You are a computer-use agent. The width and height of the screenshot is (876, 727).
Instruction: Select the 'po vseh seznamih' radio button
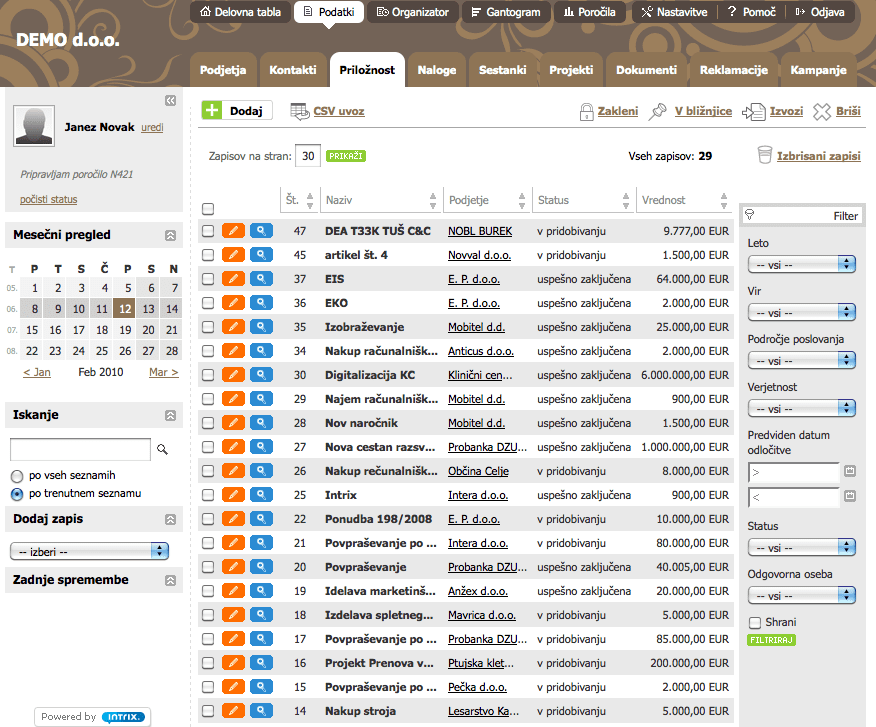[17, 476]
